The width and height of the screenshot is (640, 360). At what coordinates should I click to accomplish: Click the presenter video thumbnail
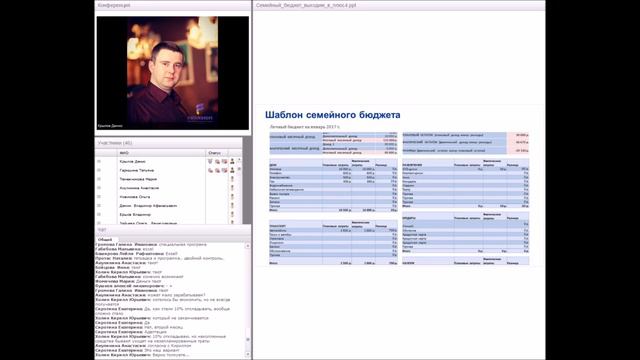point(172,73)
